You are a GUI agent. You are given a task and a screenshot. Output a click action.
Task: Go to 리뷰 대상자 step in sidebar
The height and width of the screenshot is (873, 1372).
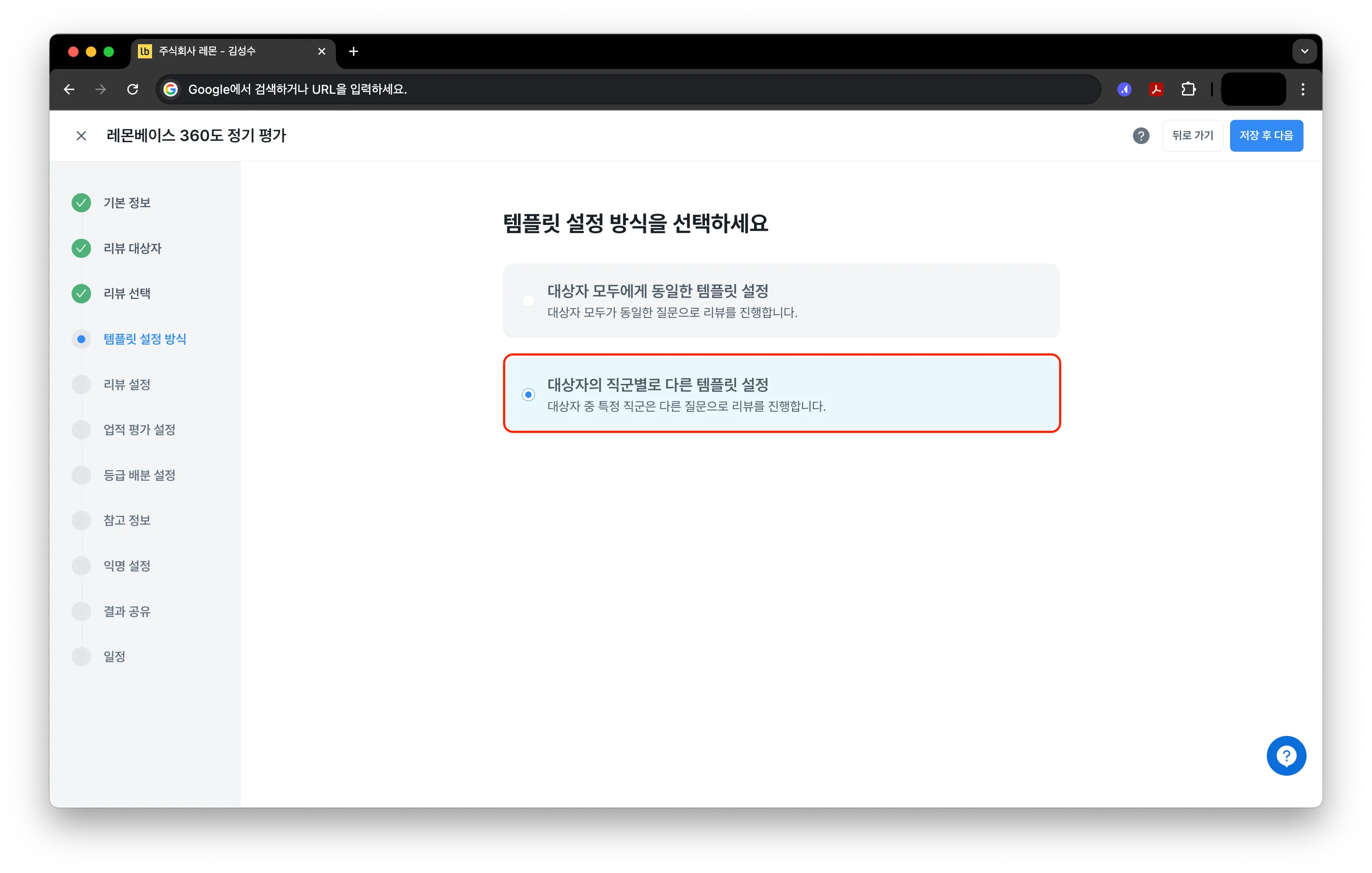(133, 249)
